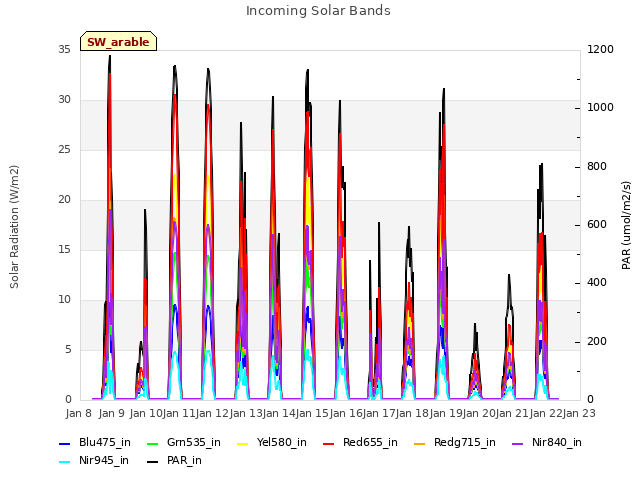
Task: Click the Nir840_in legend label
Action: point(557,442)
